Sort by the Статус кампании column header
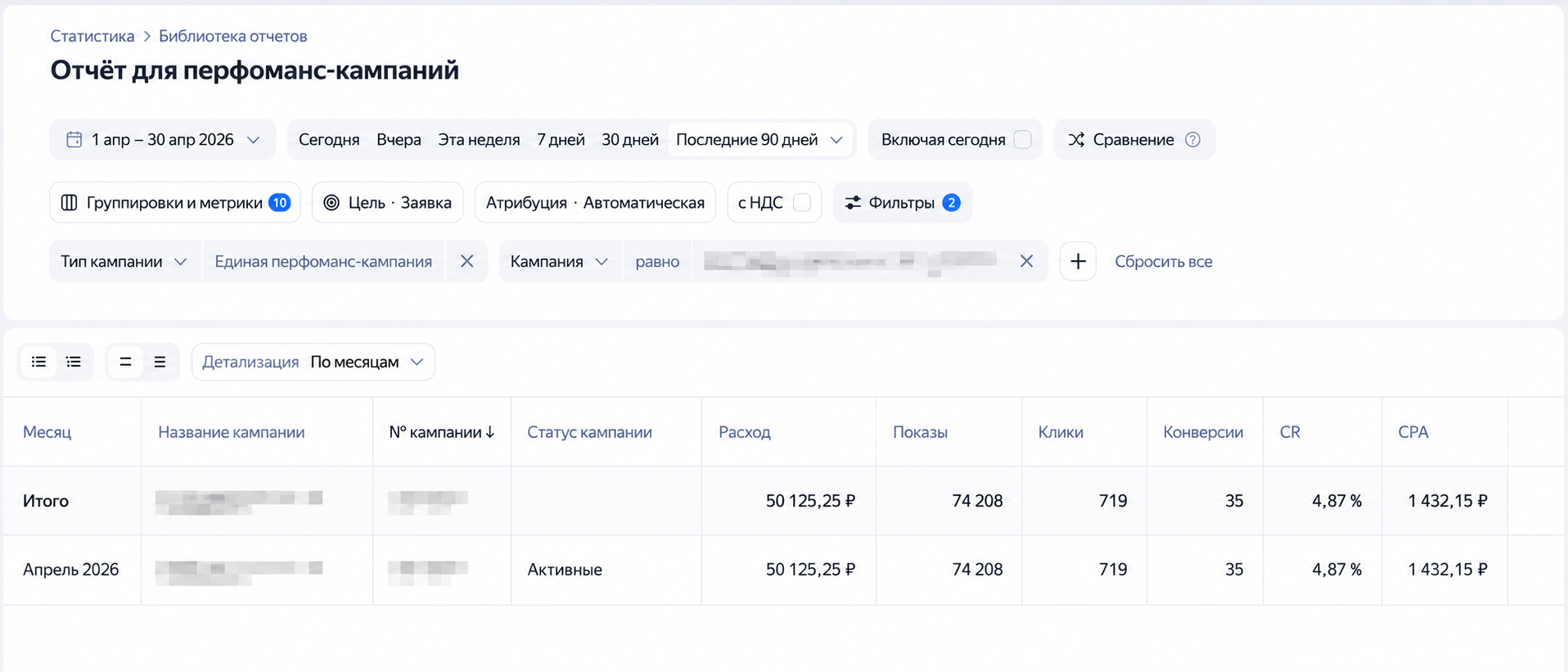1568x672 pixels. pos(589,432)
